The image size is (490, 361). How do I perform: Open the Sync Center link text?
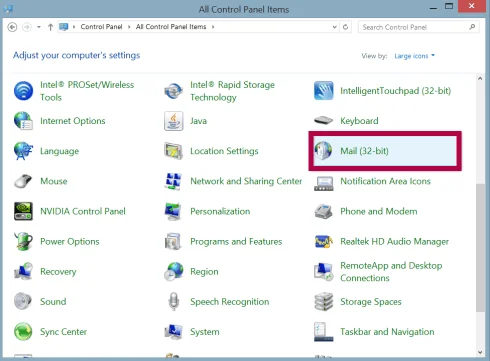point(63,332)
